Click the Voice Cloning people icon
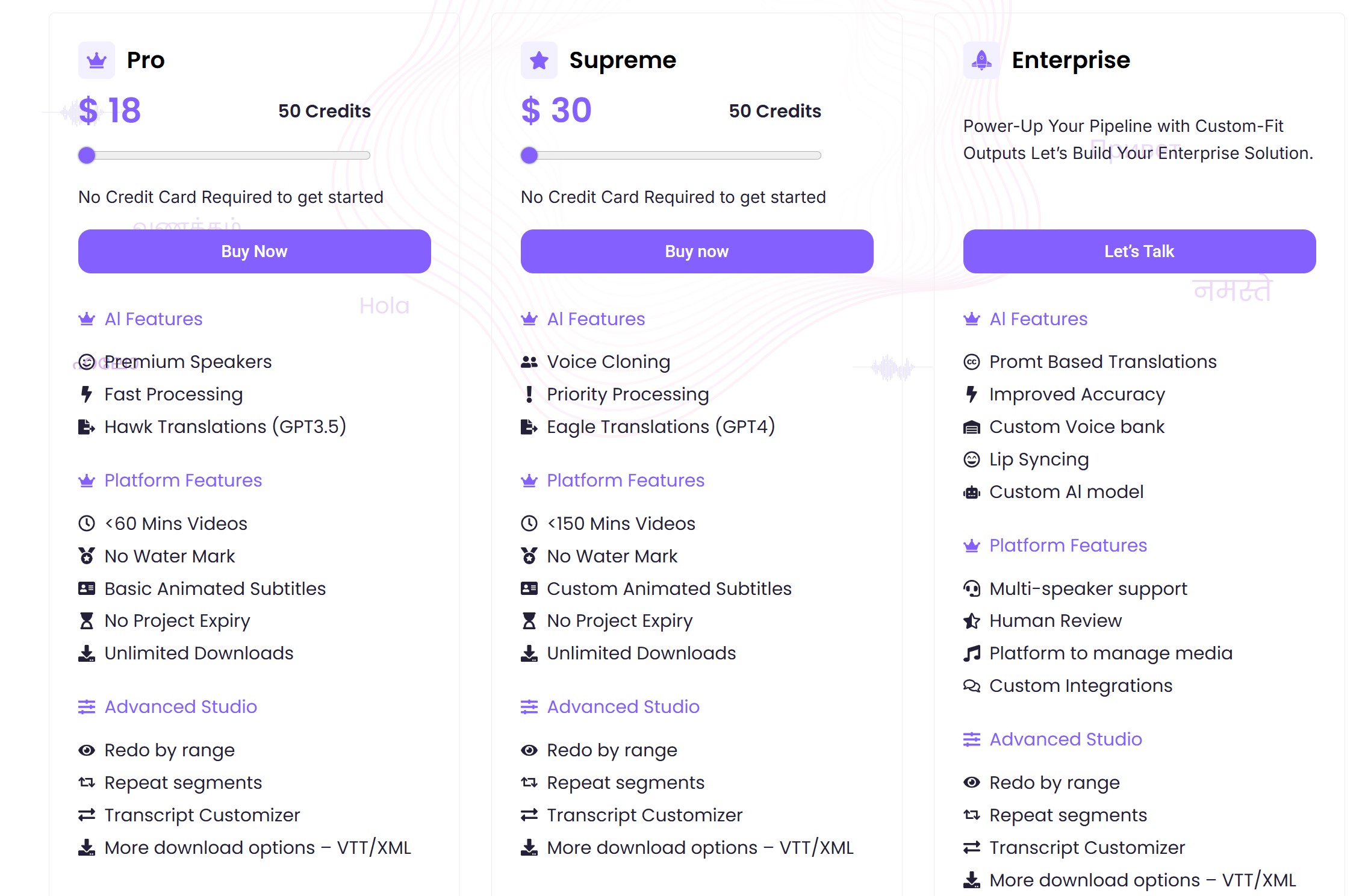The width and height of the screenshot is (1371, 896). pyautogui.click(x=529, y=362)
